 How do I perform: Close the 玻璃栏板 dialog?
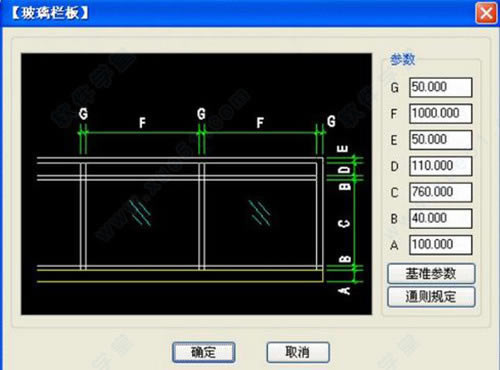[486, 13]
